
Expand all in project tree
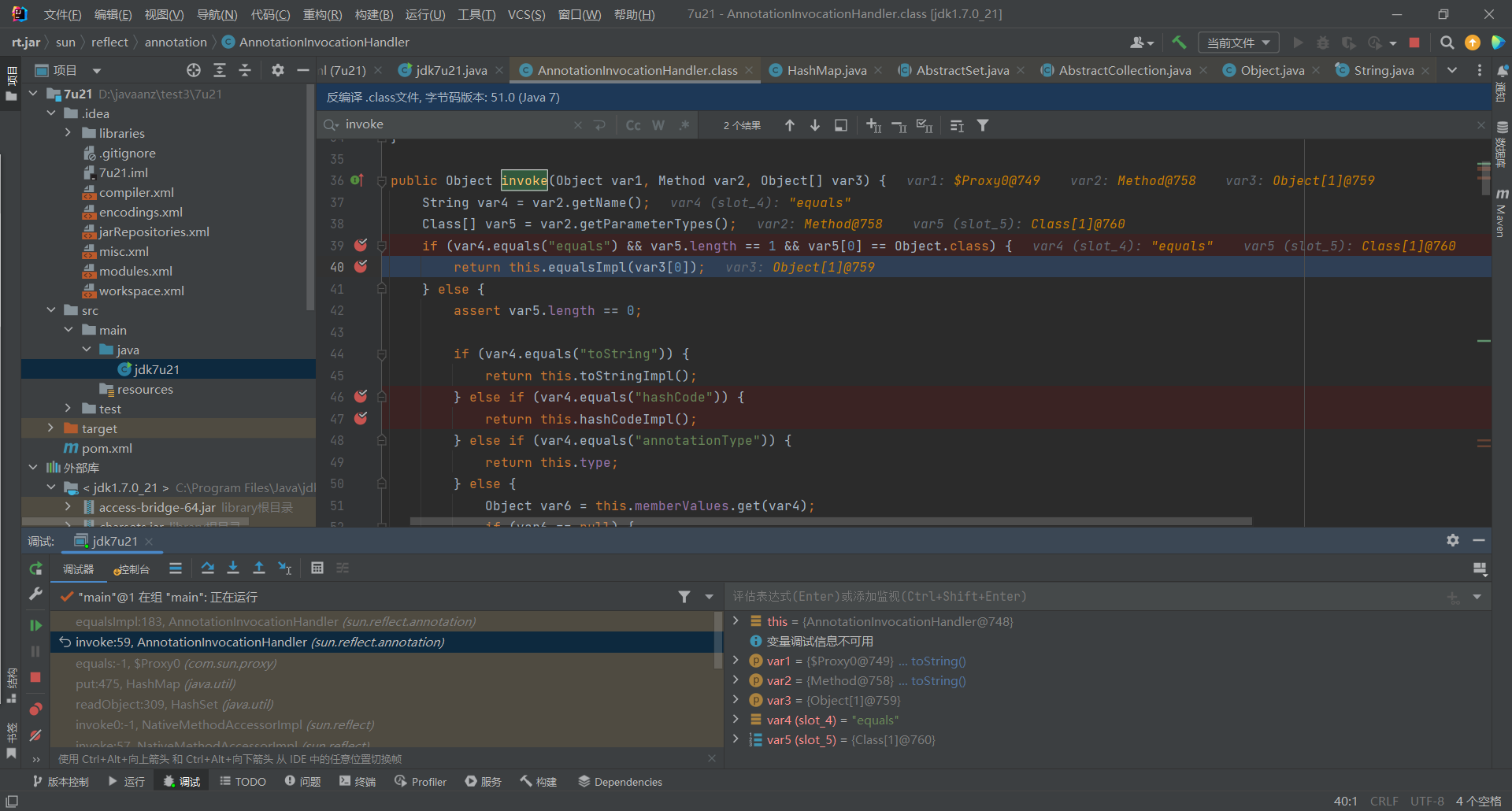point(220,70)
